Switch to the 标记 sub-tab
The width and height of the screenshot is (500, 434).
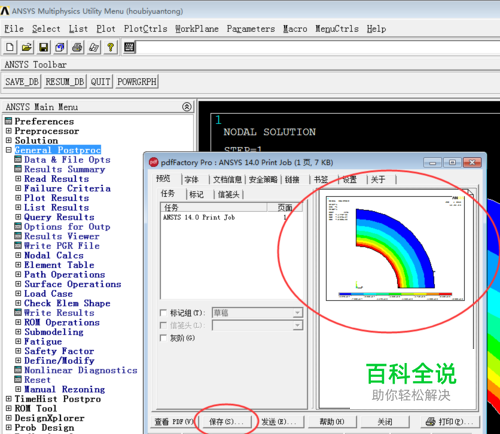tap(196, 194)
